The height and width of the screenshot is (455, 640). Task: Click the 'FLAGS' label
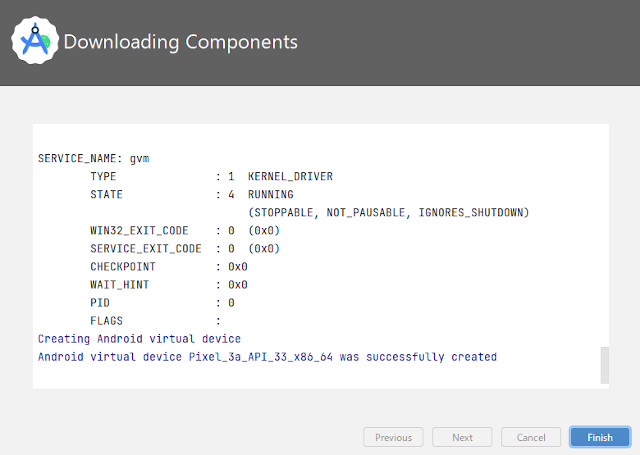click(107, 321)
